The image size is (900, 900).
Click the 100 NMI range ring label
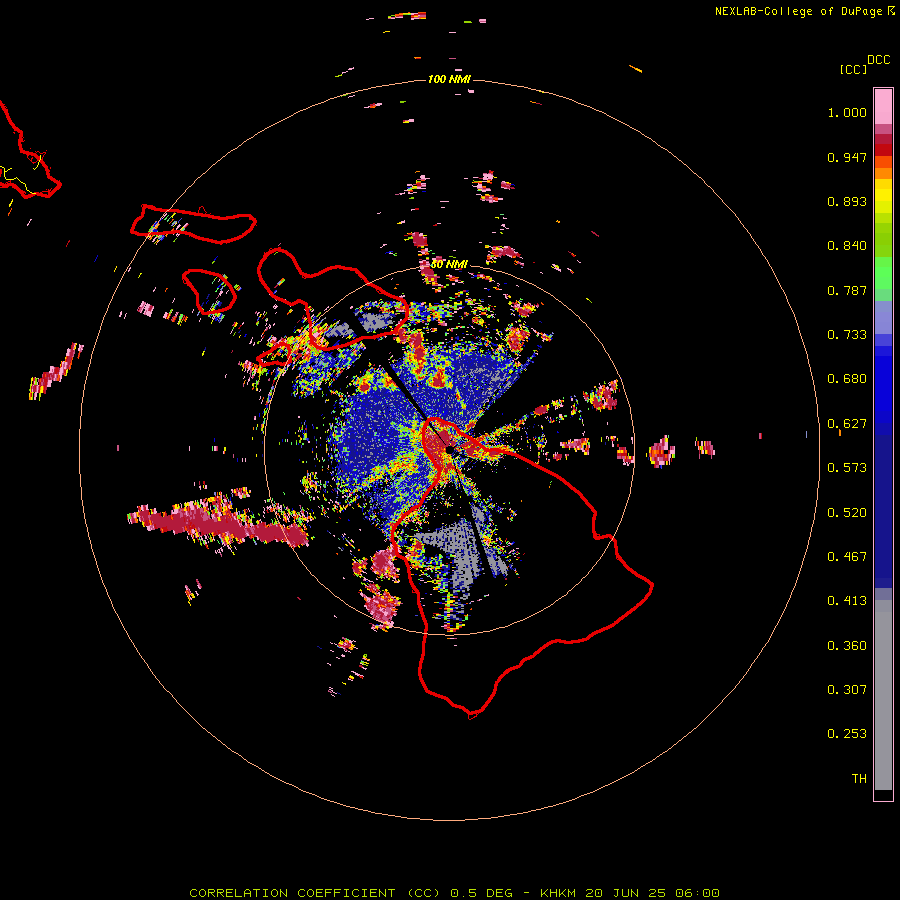click(449, 79)
